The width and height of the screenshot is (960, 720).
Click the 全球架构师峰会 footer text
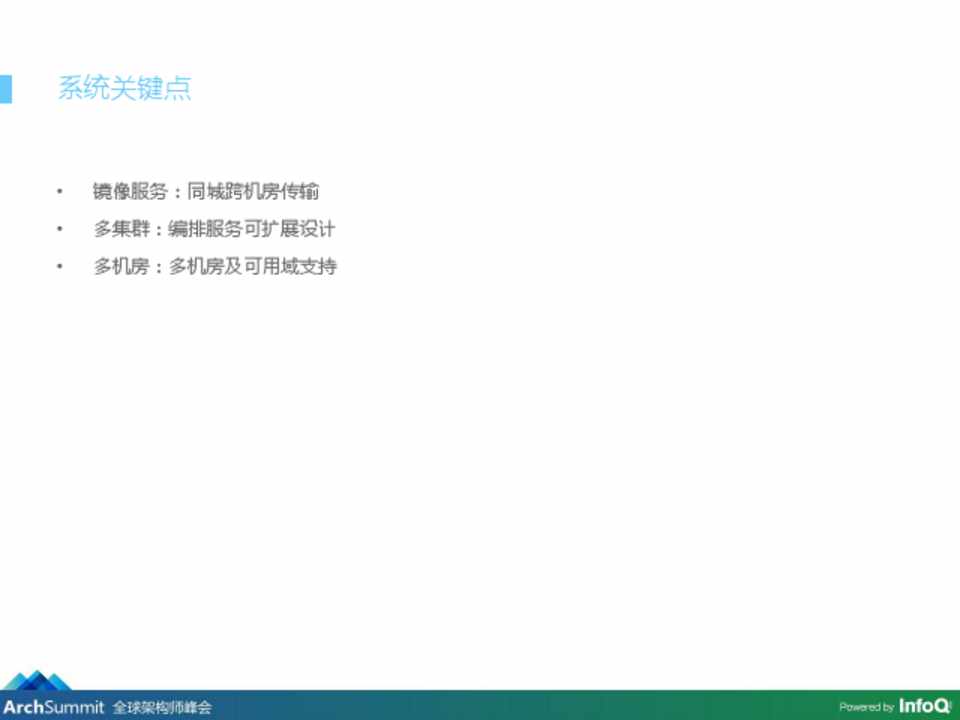162,707
